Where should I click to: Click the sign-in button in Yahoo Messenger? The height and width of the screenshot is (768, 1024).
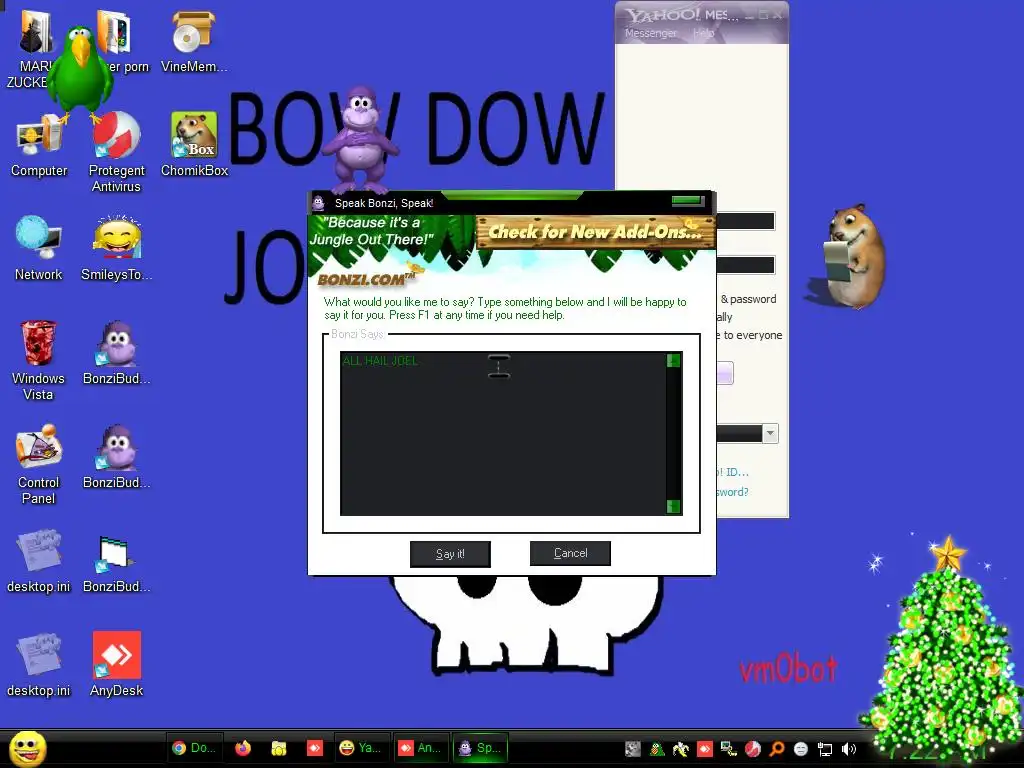pyautogui.click(x=725, y=373)
